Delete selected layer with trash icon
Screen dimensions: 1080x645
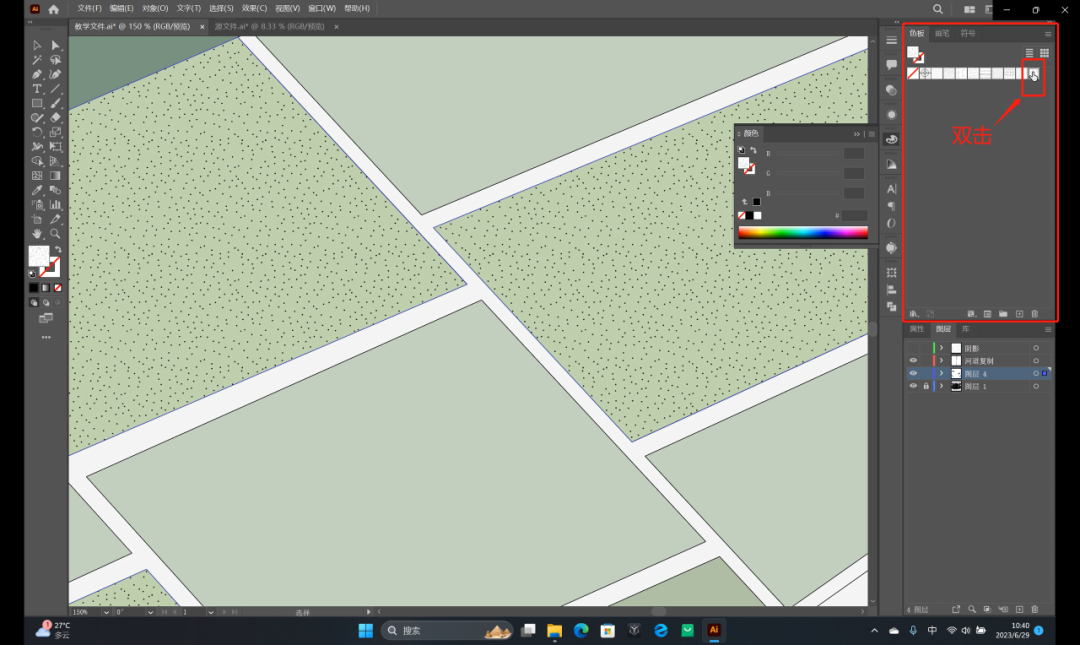pos(1035,610)
